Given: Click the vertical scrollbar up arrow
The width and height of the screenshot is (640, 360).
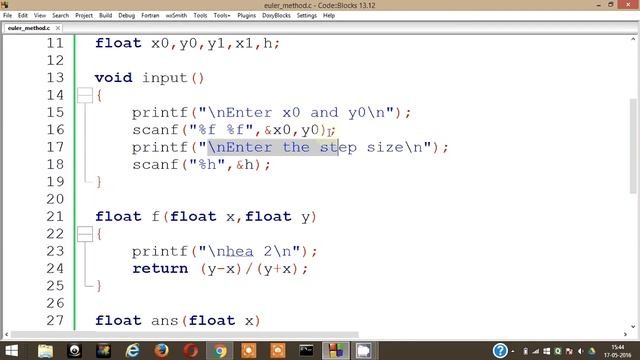Looking at the screenshot, I should 633,40.
